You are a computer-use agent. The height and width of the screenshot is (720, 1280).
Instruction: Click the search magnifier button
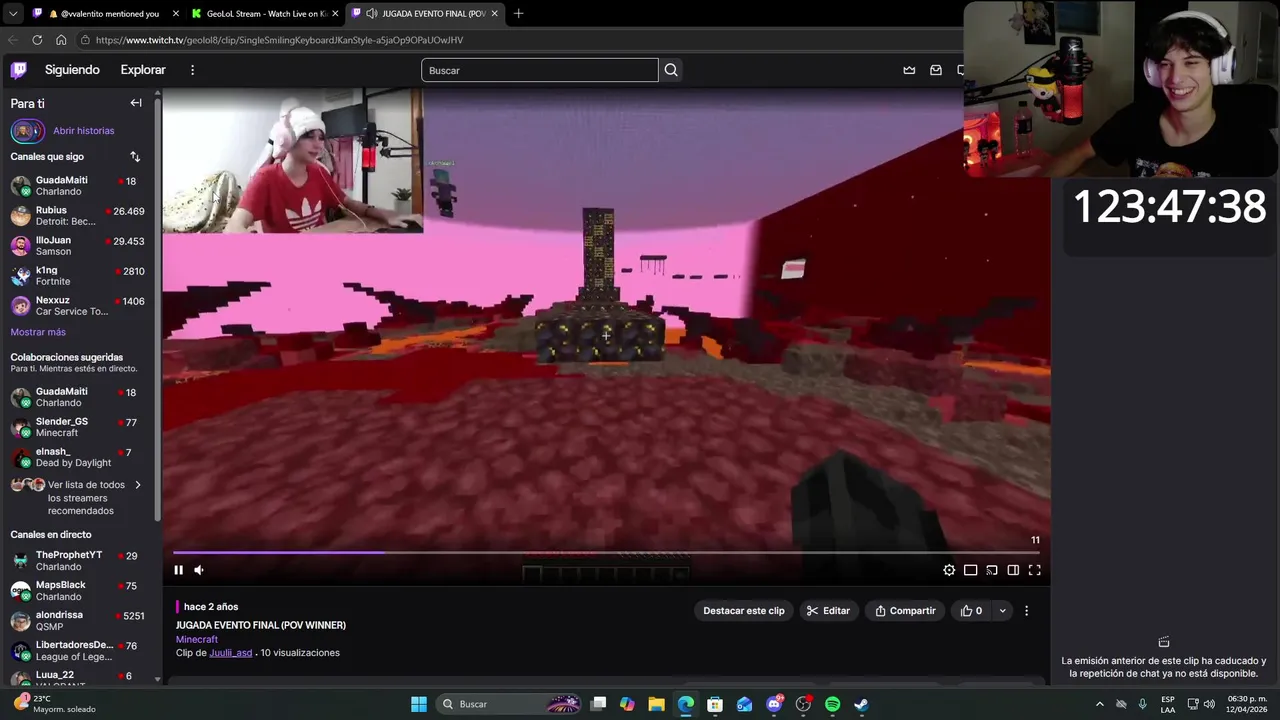tap(671, 70)
